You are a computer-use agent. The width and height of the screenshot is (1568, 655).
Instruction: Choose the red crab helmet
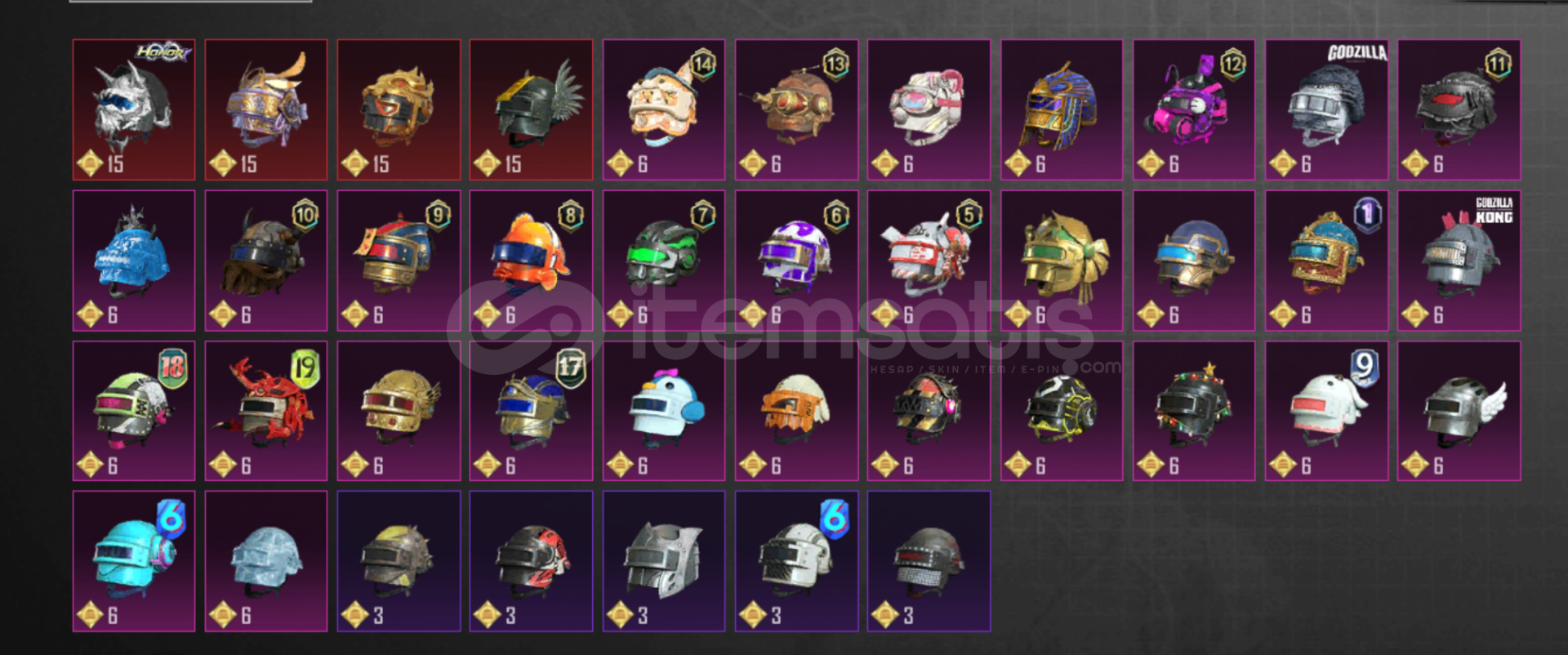(266, 411)
